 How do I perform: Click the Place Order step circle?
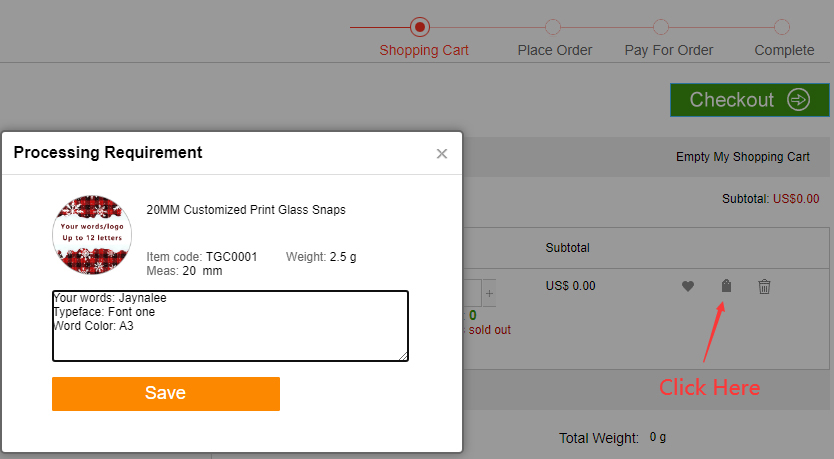point(553,27)
